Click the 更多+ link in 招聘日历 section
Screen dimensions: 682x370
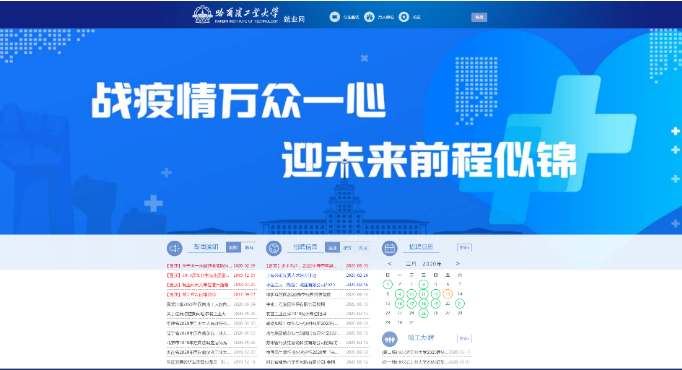465,247
